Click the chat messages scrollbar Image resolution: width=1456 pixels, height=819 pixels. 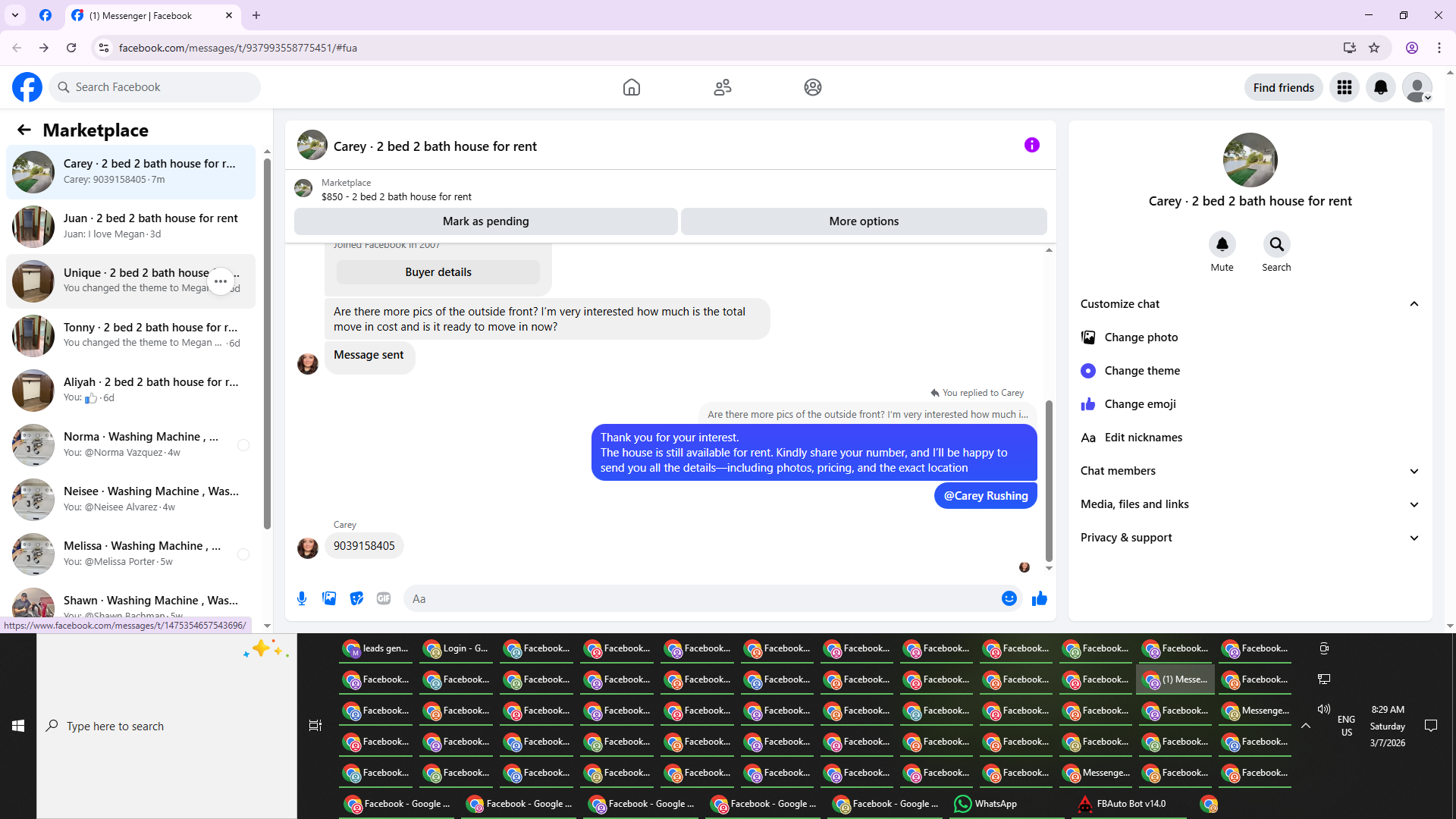coord(1049,481)
